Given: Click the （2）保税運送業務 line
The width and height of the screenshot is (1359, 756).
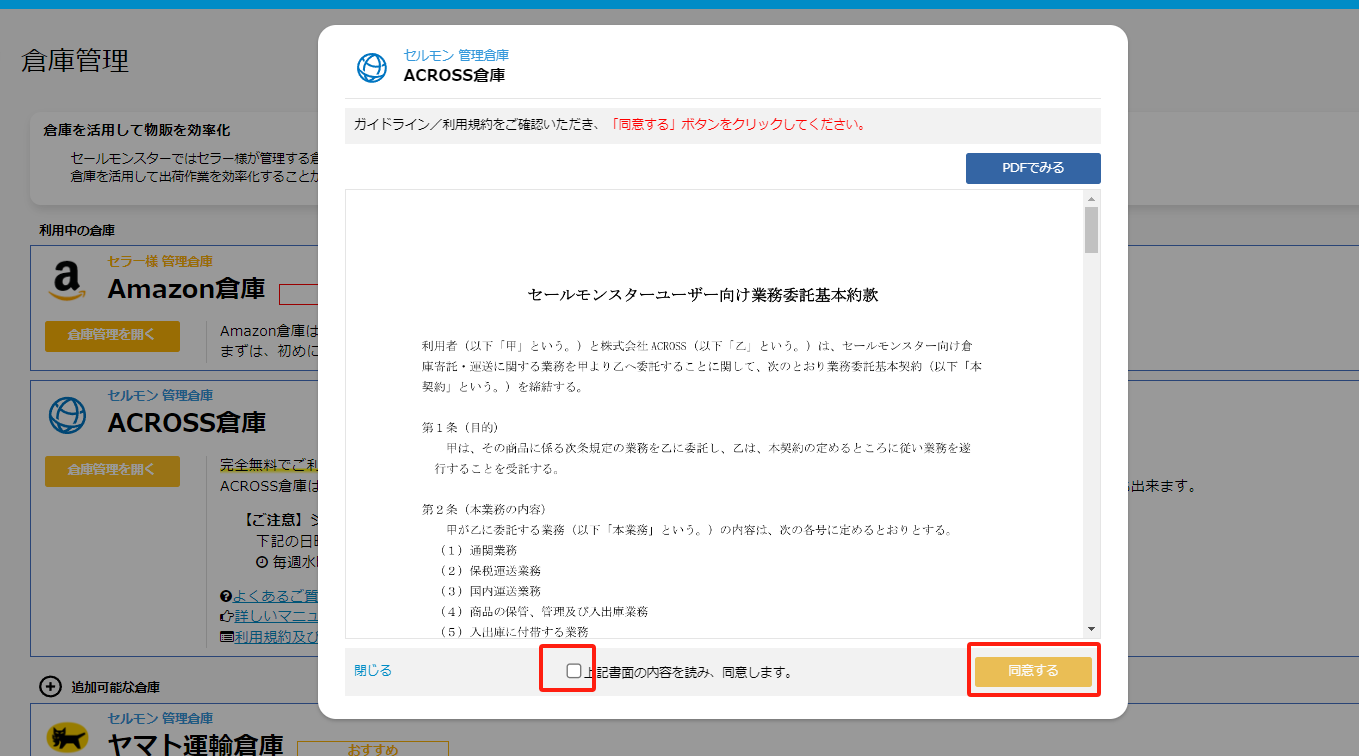Looking at the screenshot, I should 490,570.
